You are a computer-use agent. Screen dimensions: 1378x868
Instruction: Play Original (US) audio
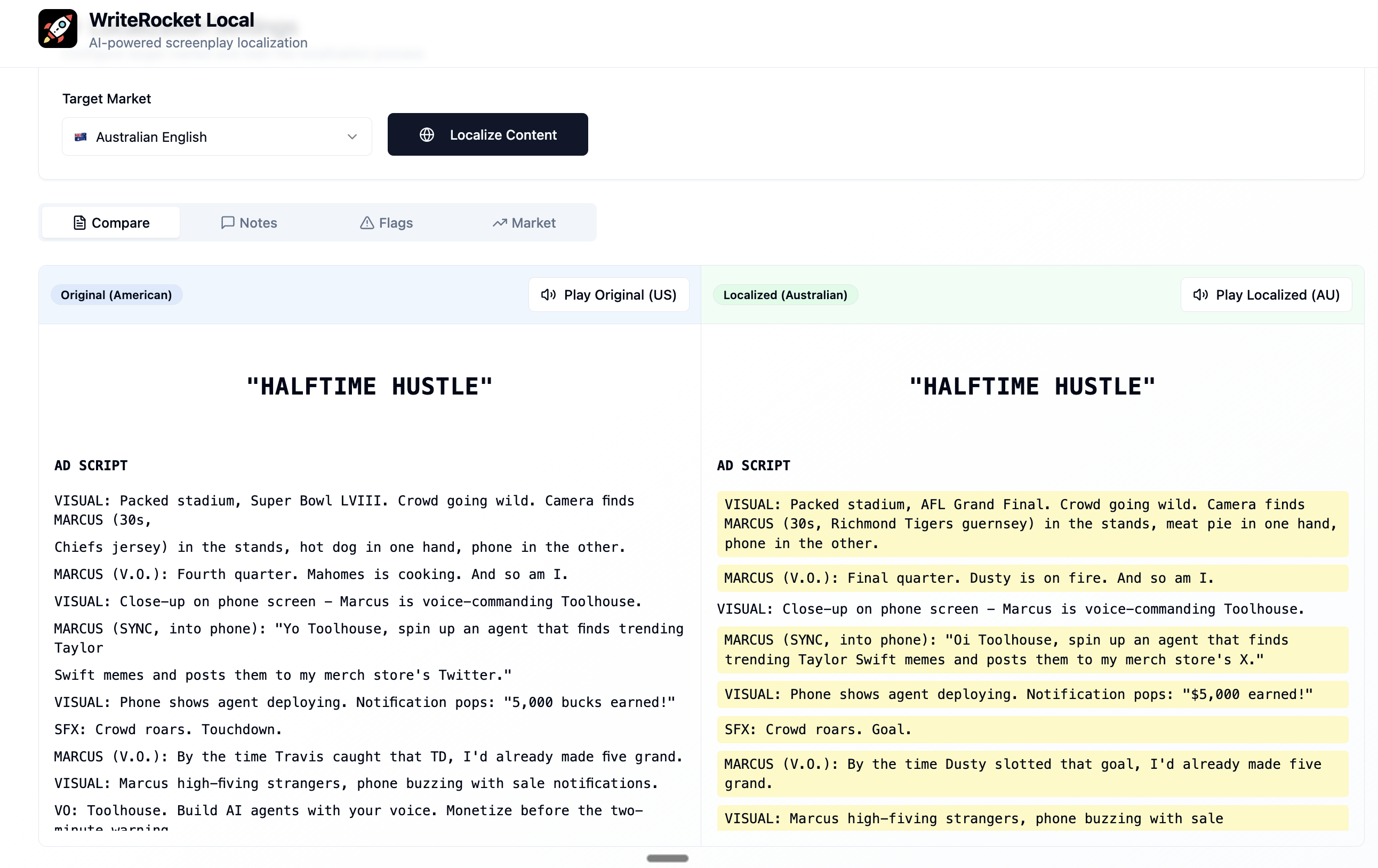(x=609, y=295)
